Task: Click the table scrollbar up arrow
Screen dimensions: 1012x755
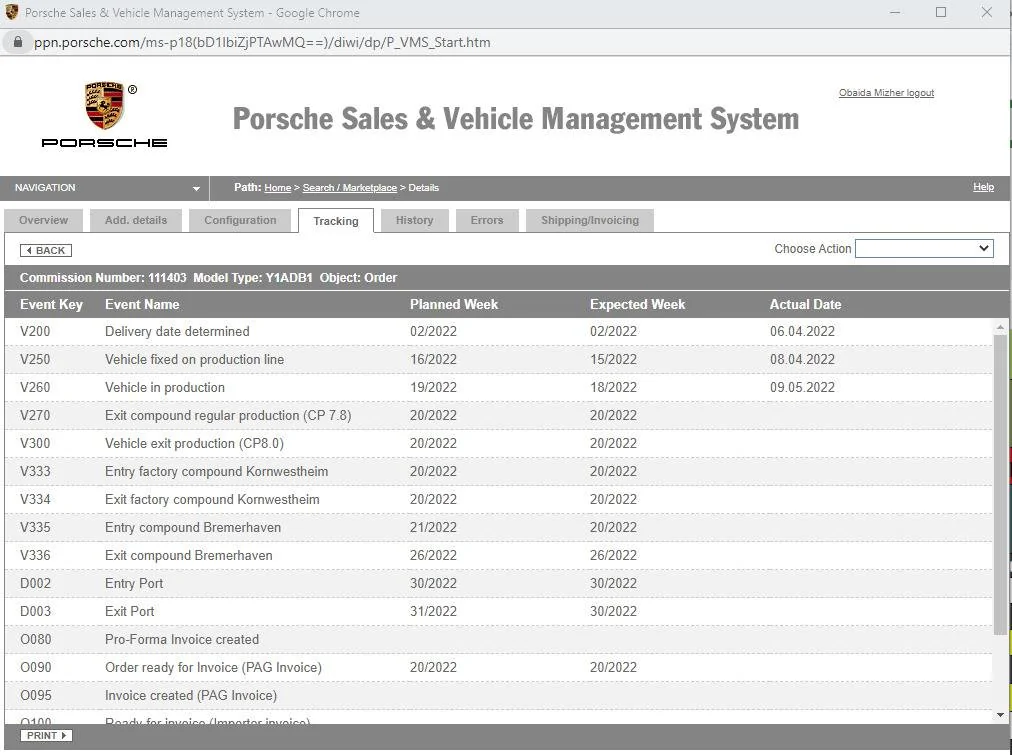Action: click(1000, 328)
